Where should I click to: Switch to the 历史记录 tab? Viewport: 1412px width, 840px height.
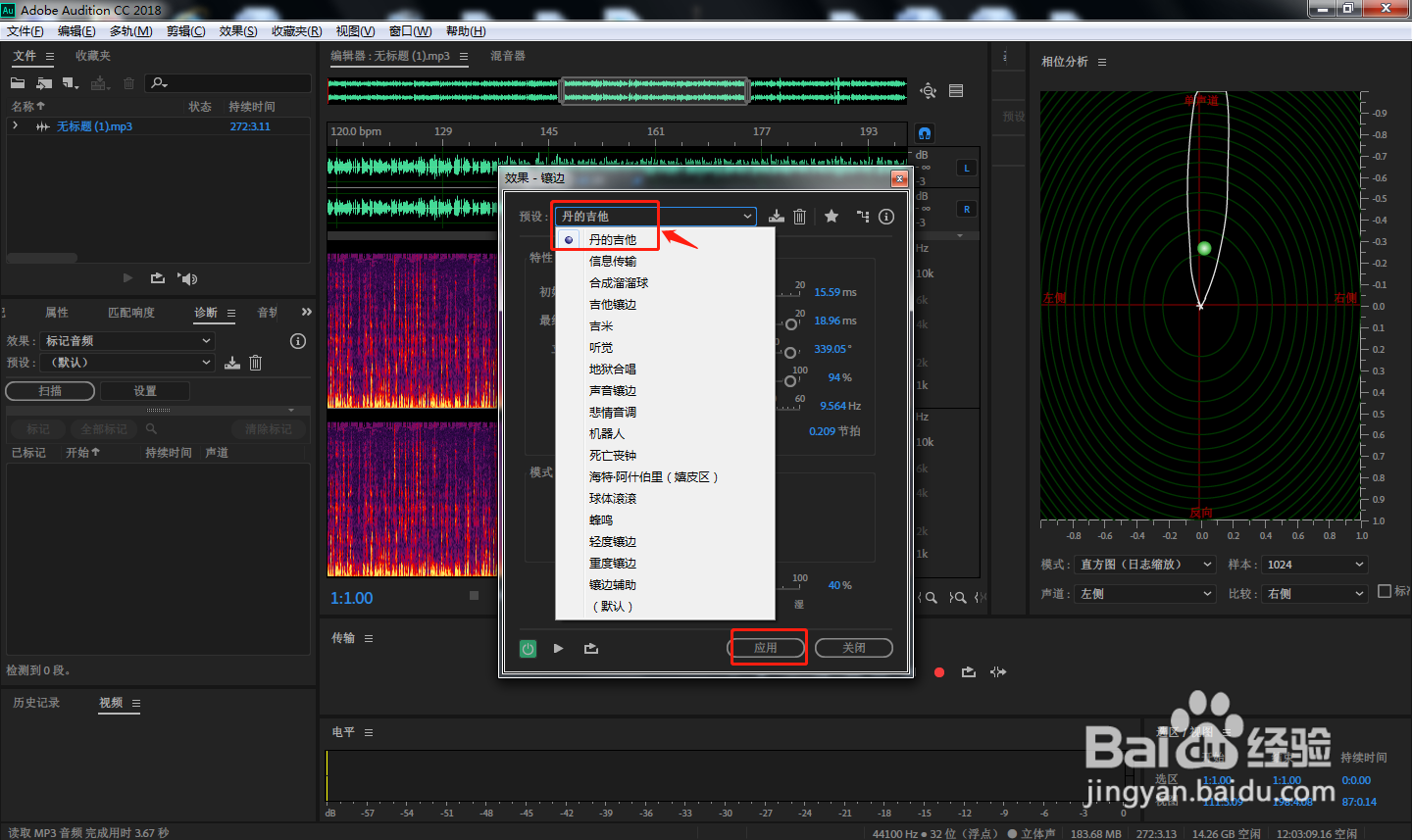point(36,703)
